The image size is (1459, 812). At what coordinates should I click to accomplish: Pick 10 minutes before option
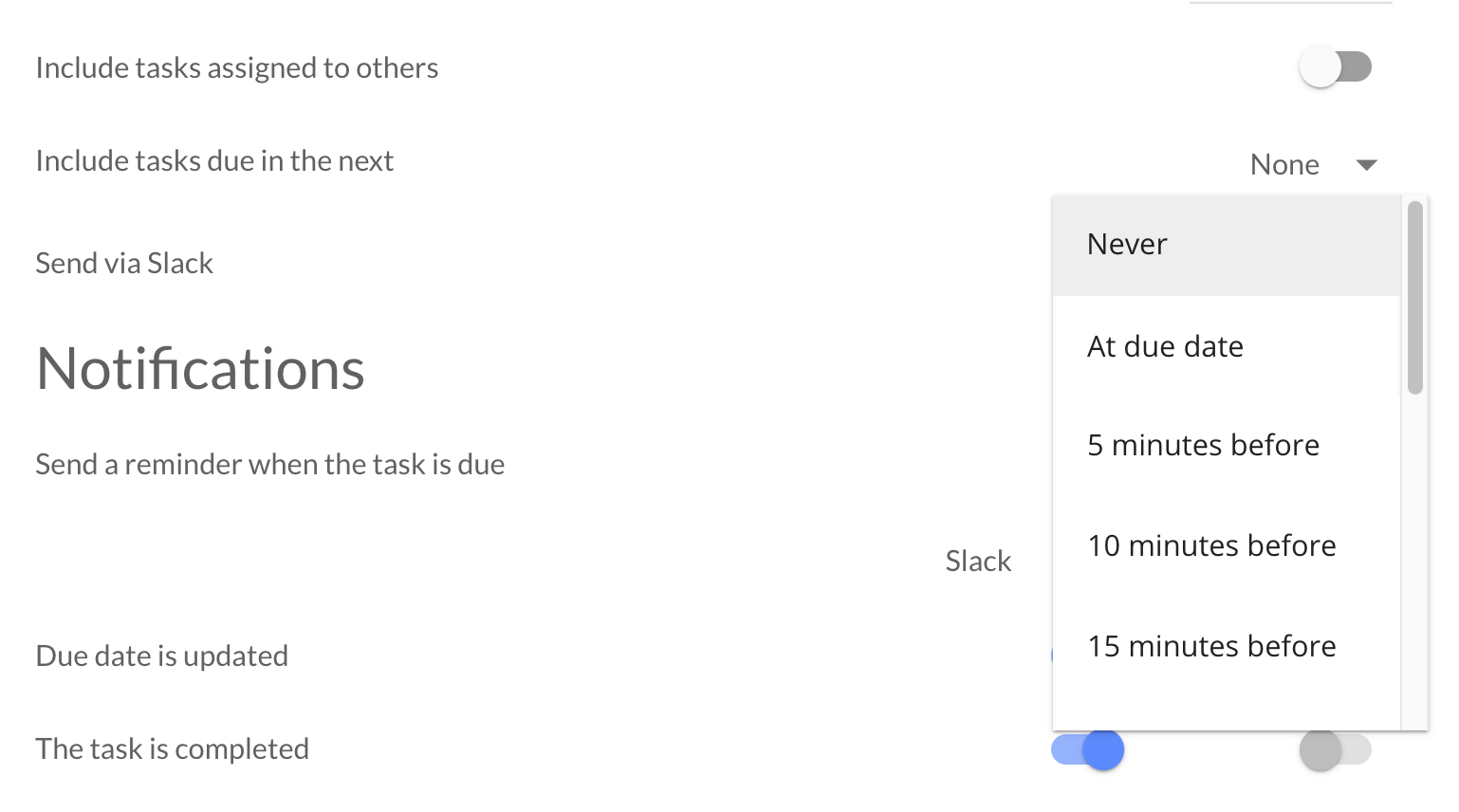click(x=1226, y=545)
